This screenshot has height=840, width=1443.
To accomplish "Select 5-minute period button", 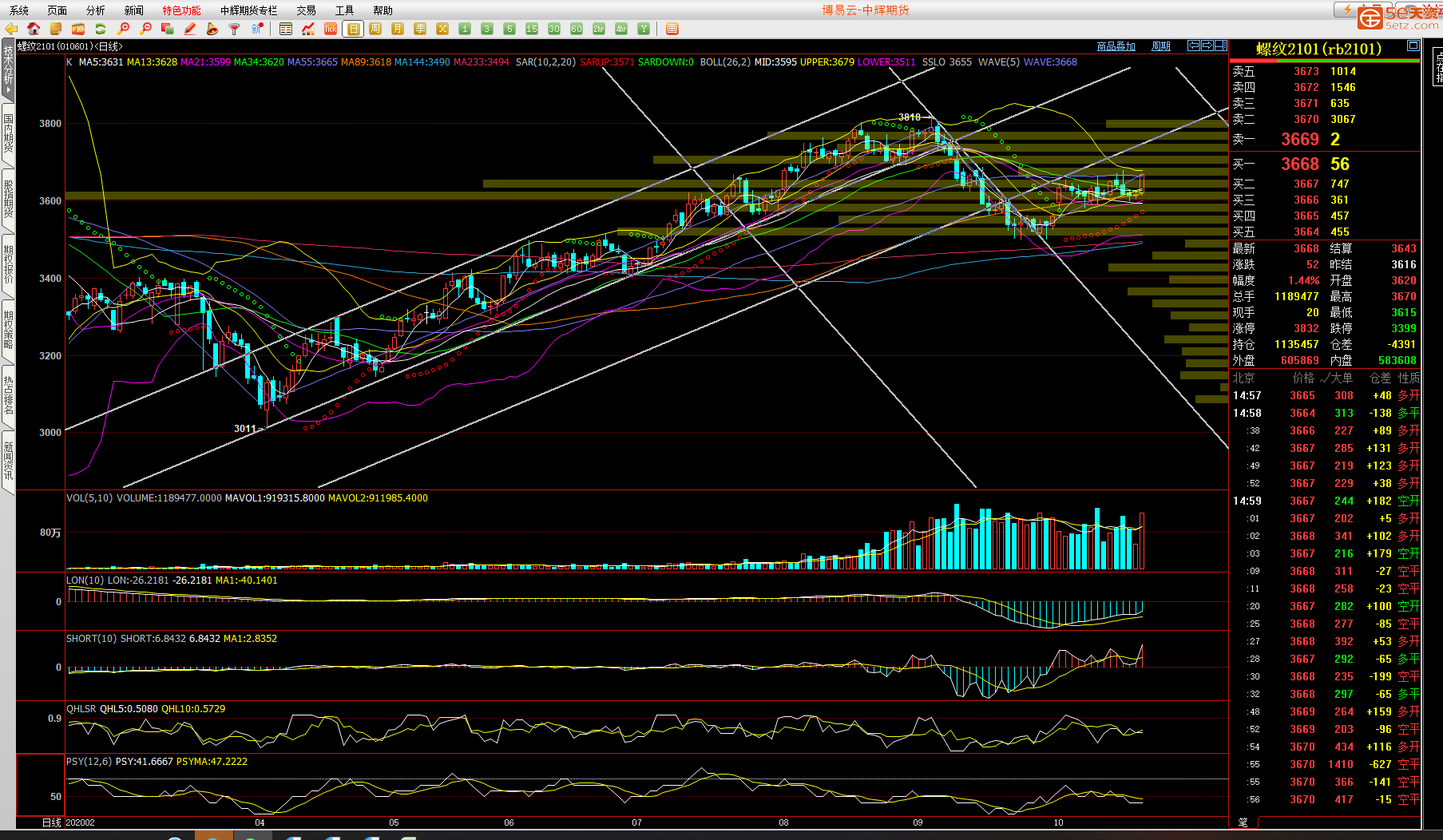I will [x=509, y=29].
